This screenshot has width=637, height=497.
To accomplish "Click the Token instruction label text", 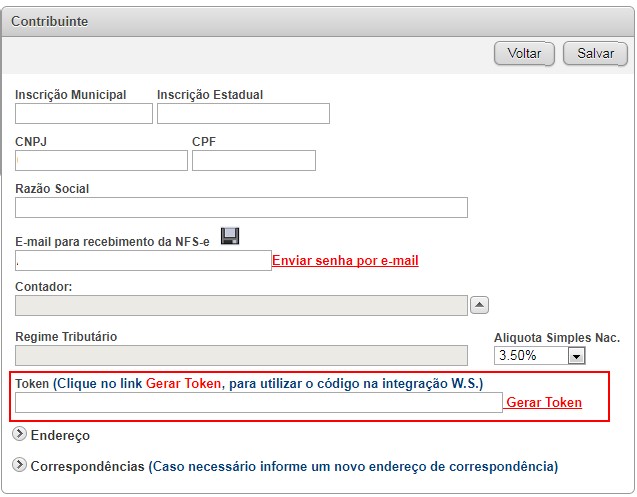I will click(x=249, y=384).
